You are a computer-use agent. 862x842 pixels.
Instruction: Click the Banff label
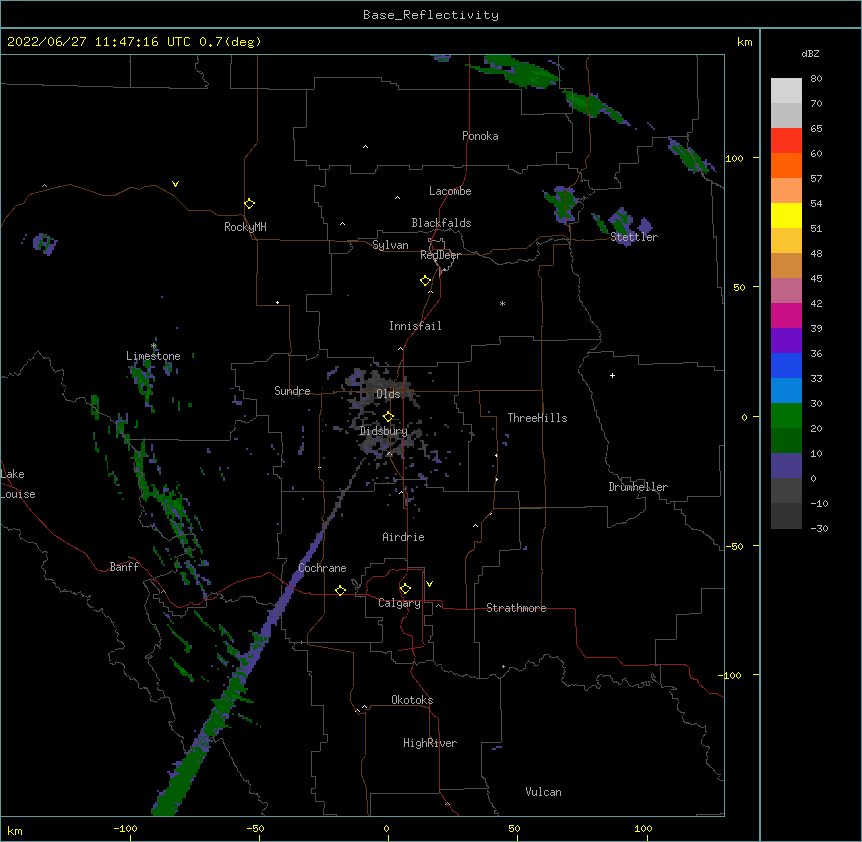(x=124, y=567)
